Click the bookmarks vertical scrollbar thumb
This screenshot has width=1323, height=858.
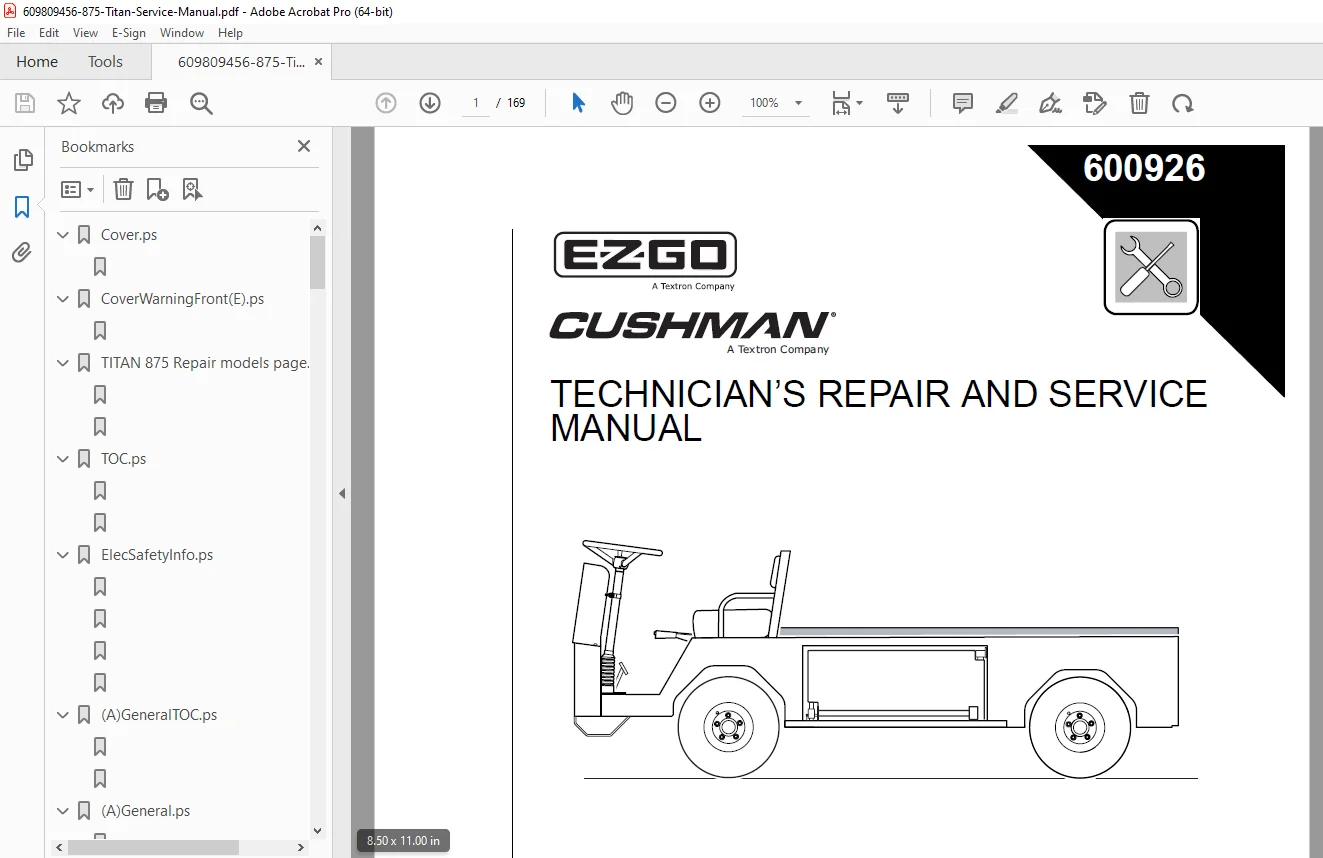318,262
